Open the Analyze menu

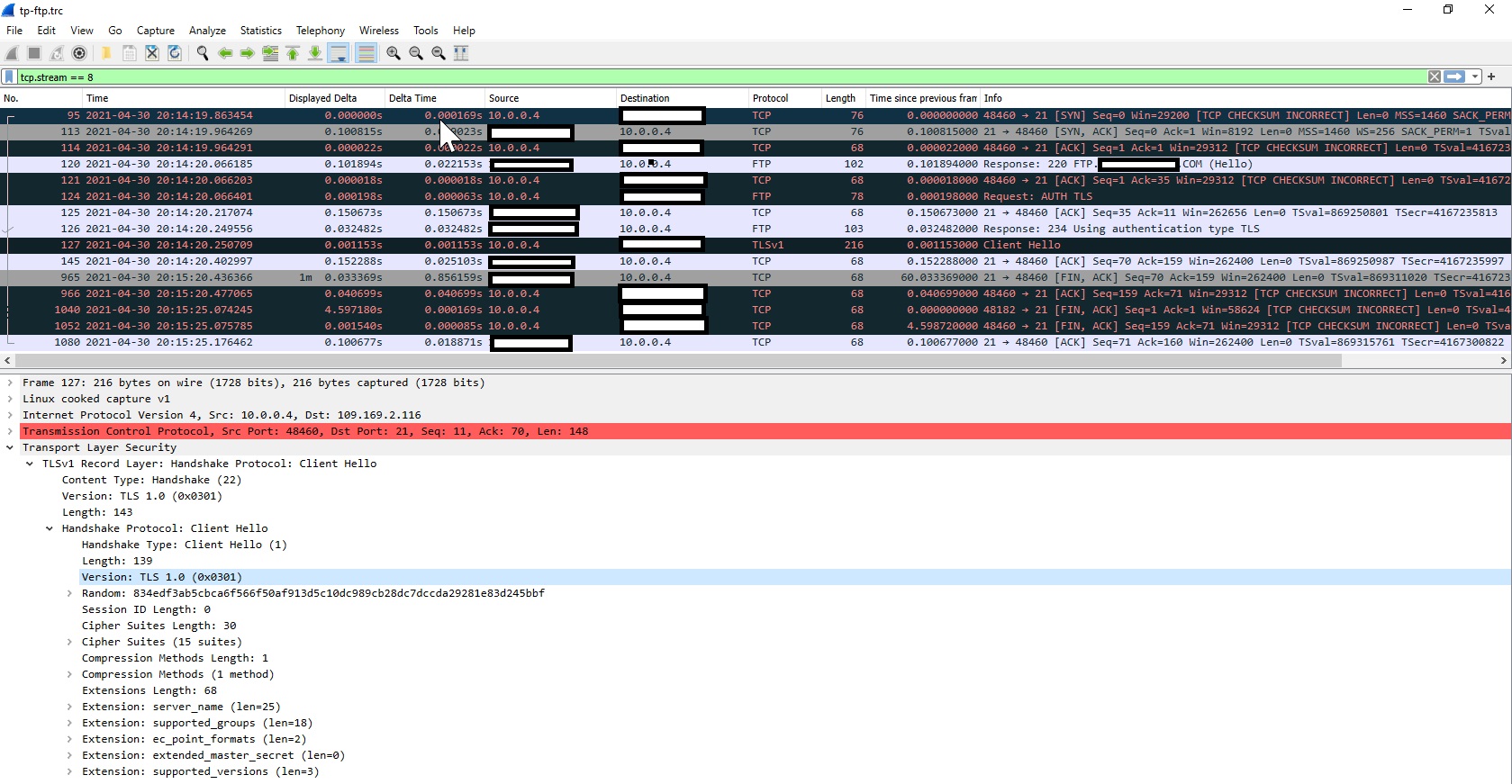[x=207, y=31]
